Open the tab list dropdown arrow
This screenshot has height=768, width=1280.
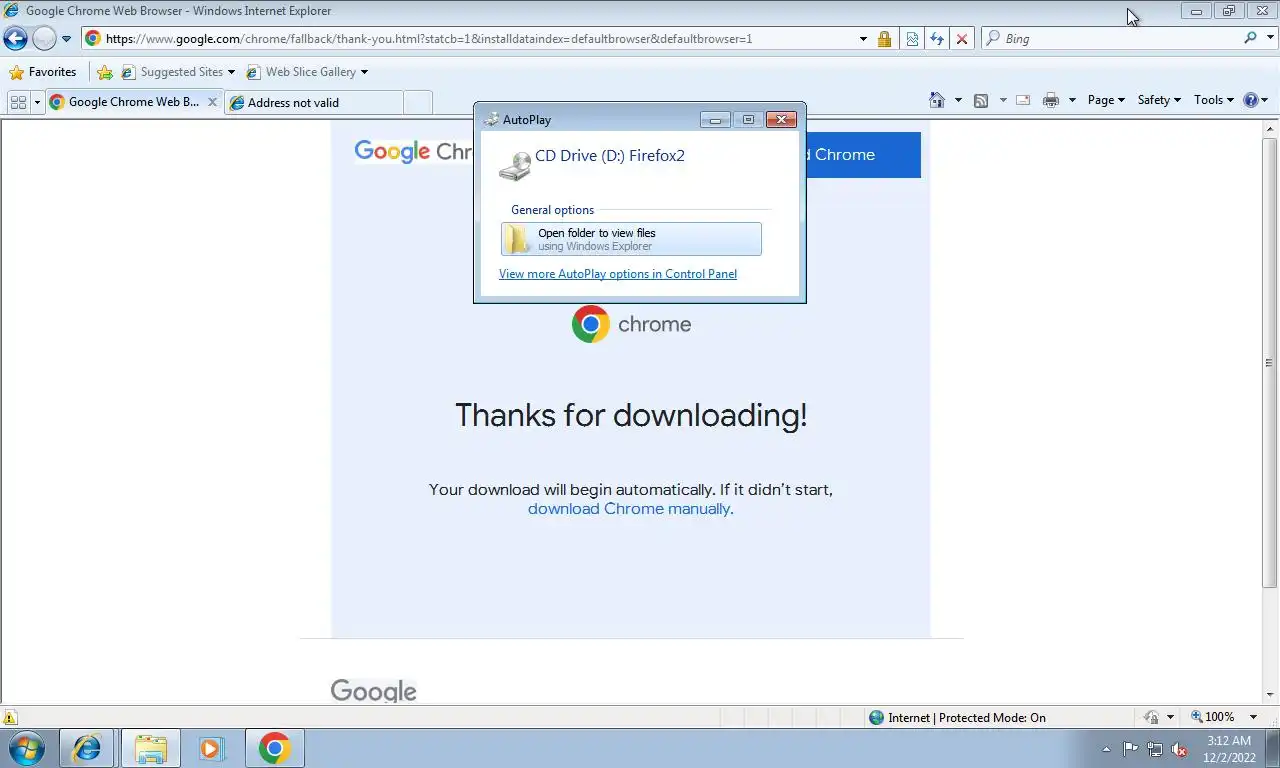pyautogui.click(x=37, y=102)
